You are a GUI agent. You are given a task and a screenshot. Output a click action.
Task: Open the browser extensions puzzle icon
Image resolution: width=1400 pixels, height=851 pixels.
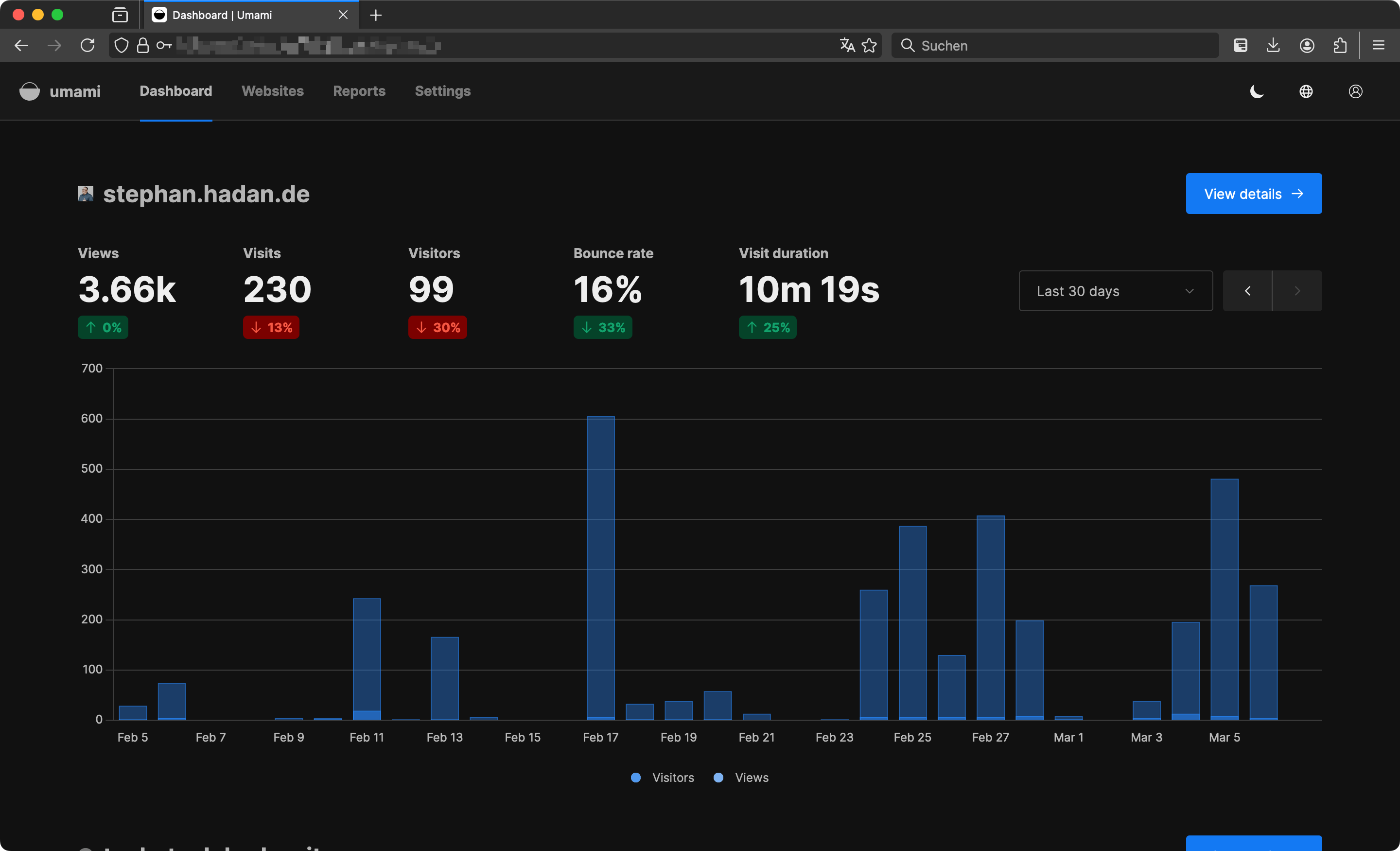[x=1340, y=46]
